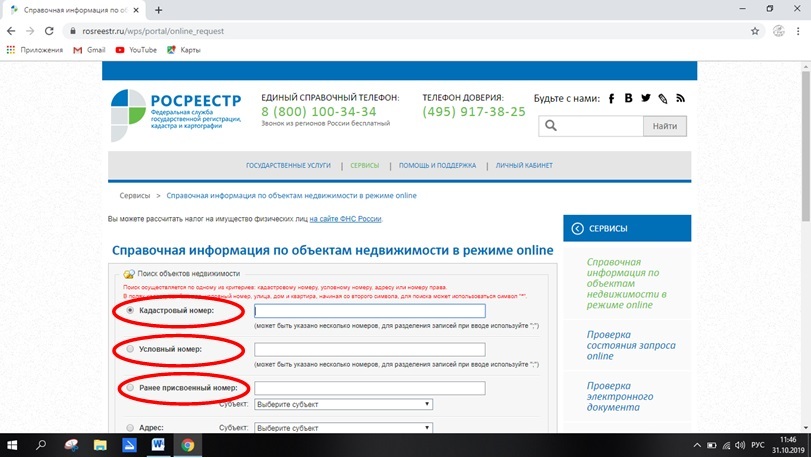Open Проверка электронного документа sidebar link
811x458 pixels.
coord(620,396)
